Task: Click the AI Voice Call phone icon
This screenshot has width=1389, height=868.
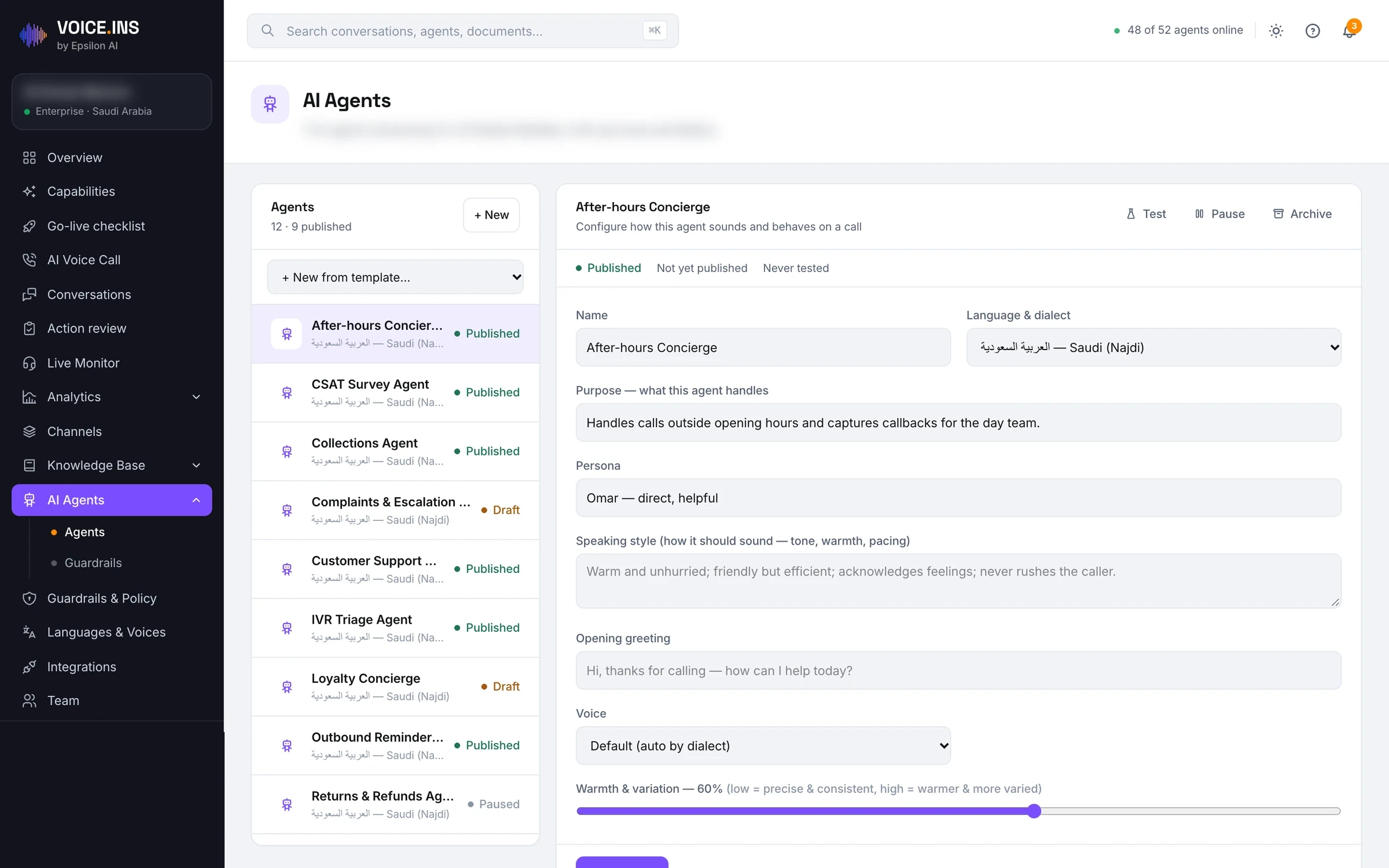Action: [30, 260]
